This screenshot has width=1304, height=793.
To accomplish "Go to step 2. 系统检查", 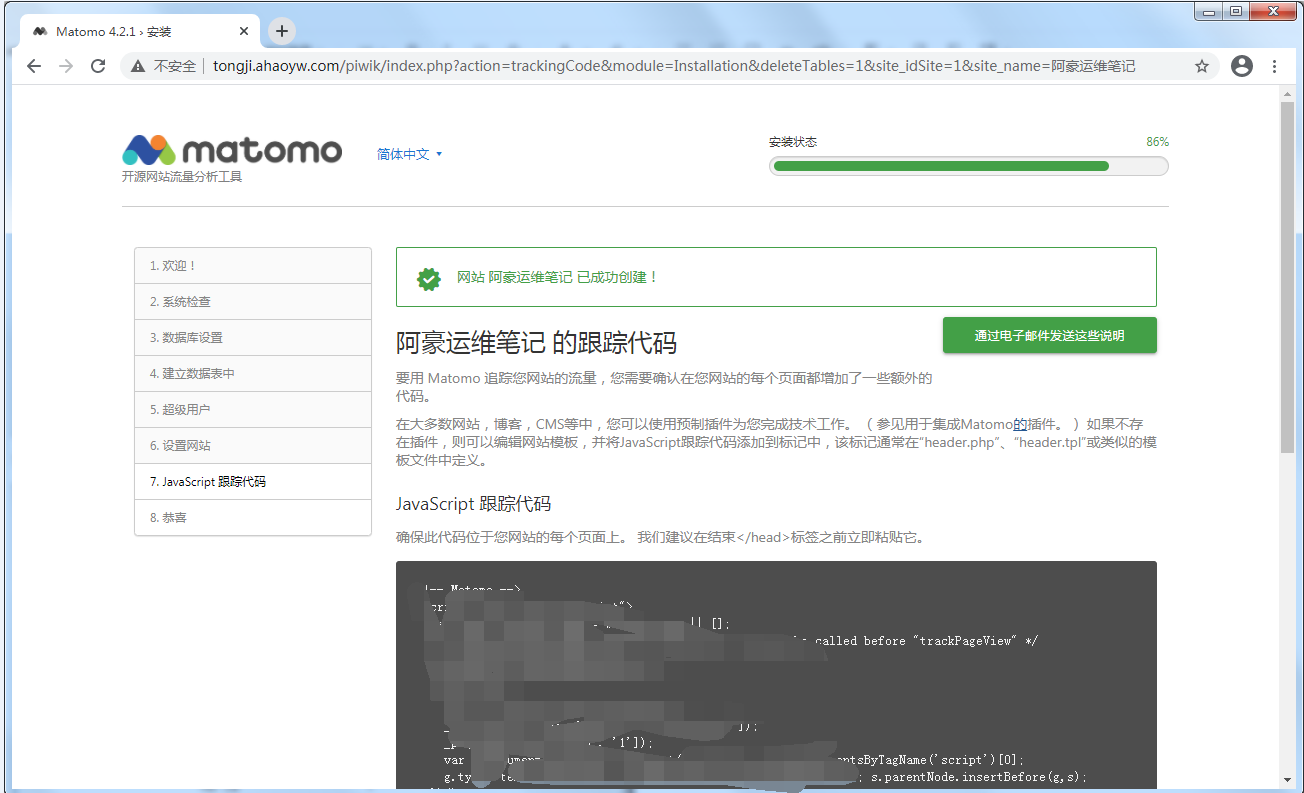I will pyautogui.click(x=253, y=302).
